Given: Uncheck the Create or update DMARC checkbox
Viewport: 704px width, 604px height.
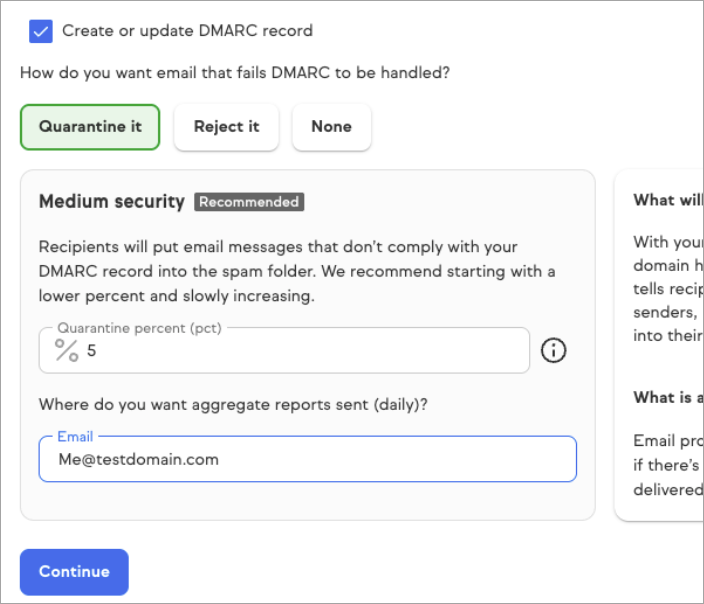Looking at the screenshot, I should [x=41, y=31].
